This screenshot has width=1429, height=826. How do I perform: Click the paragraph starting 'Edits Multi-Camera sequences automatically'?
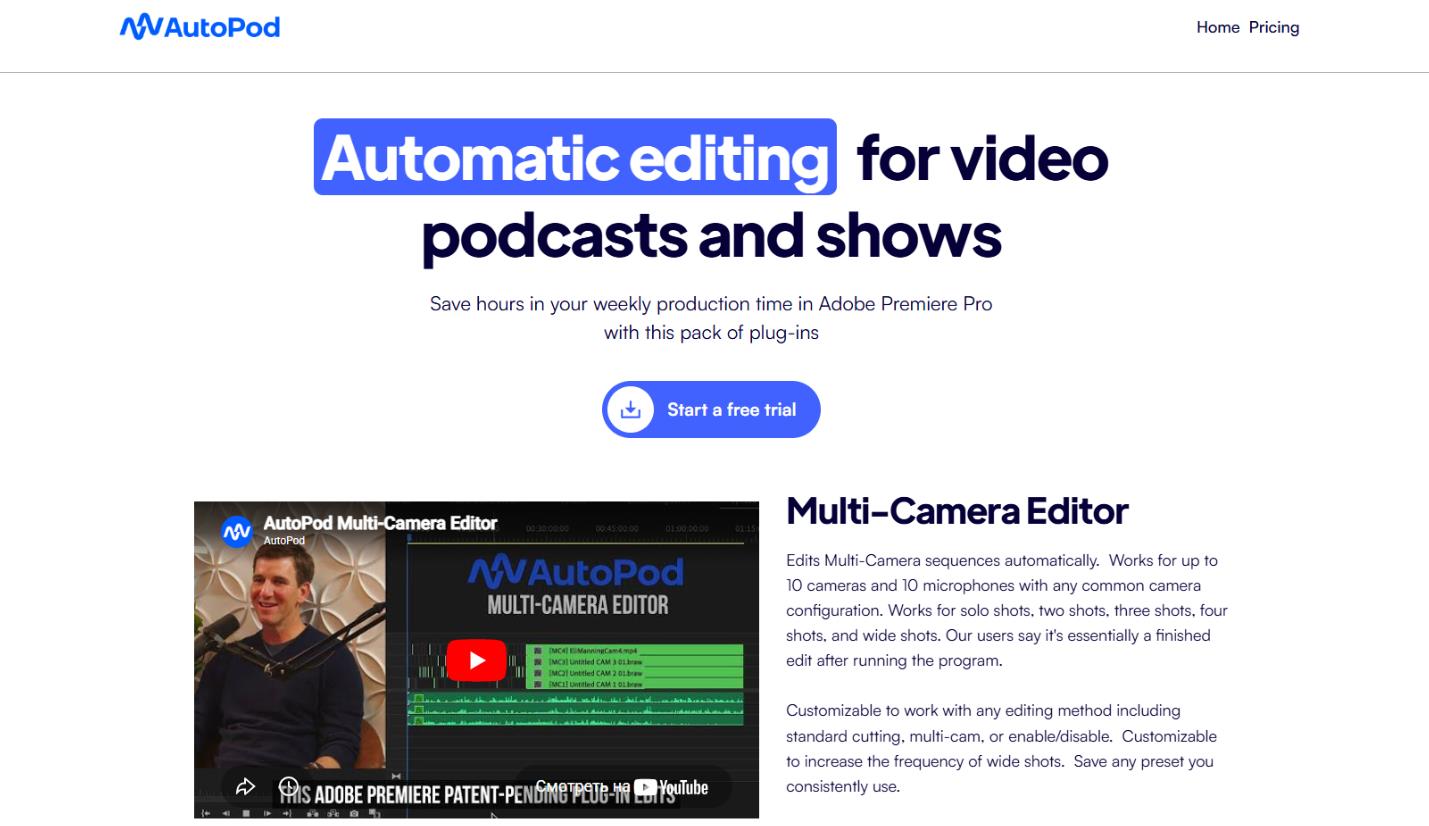coord(1007,610)
